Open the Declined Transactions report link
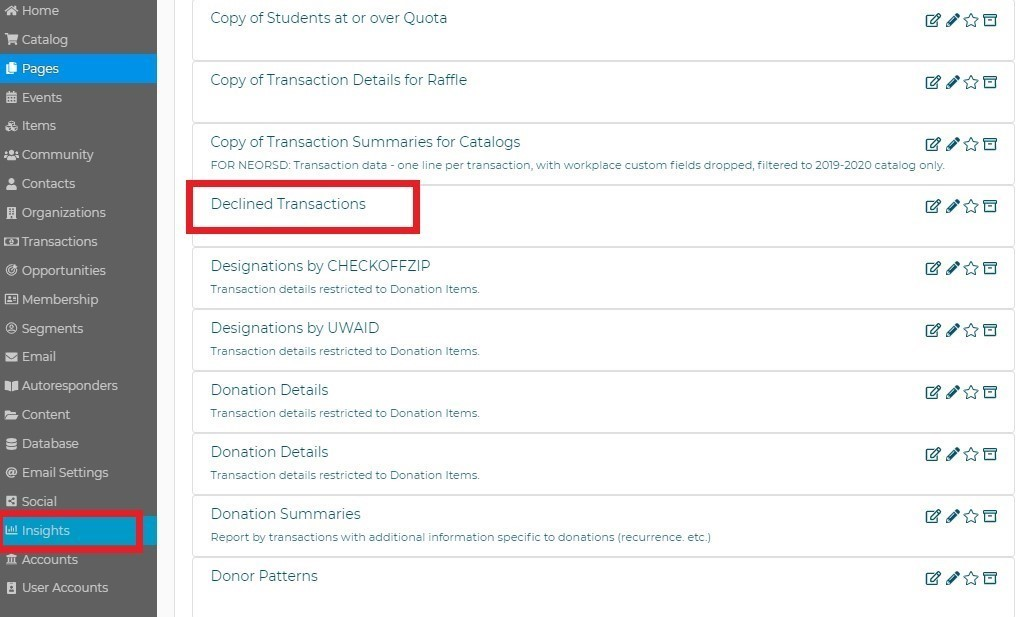 (288, 204)
